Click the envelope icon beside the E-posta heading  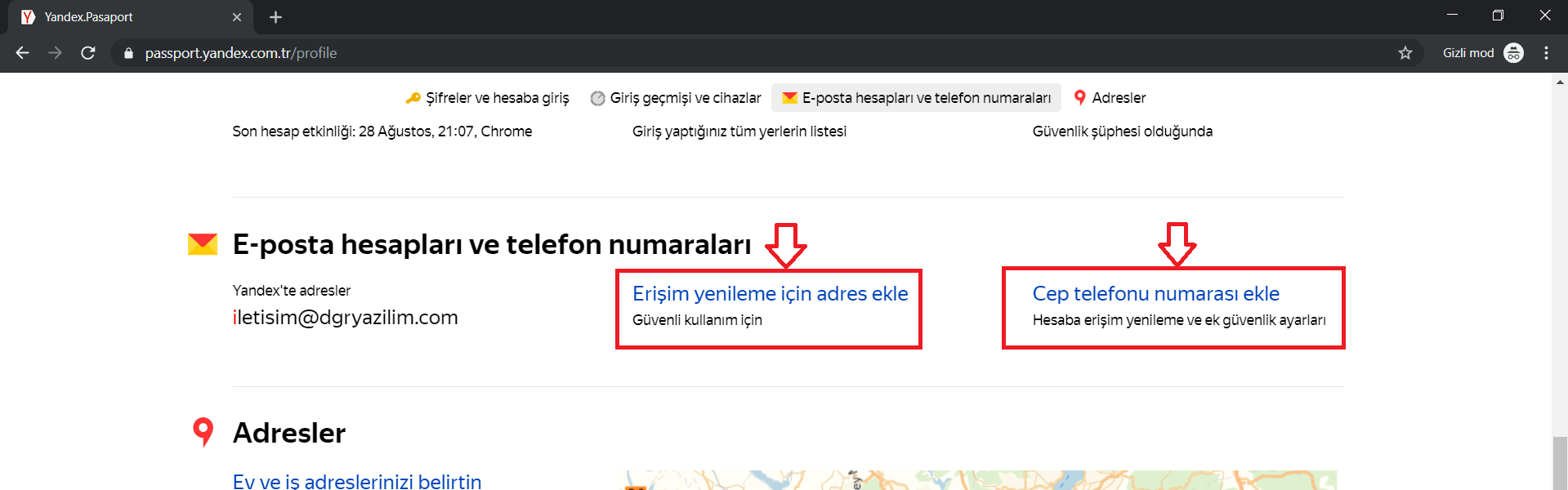point(203,244)
